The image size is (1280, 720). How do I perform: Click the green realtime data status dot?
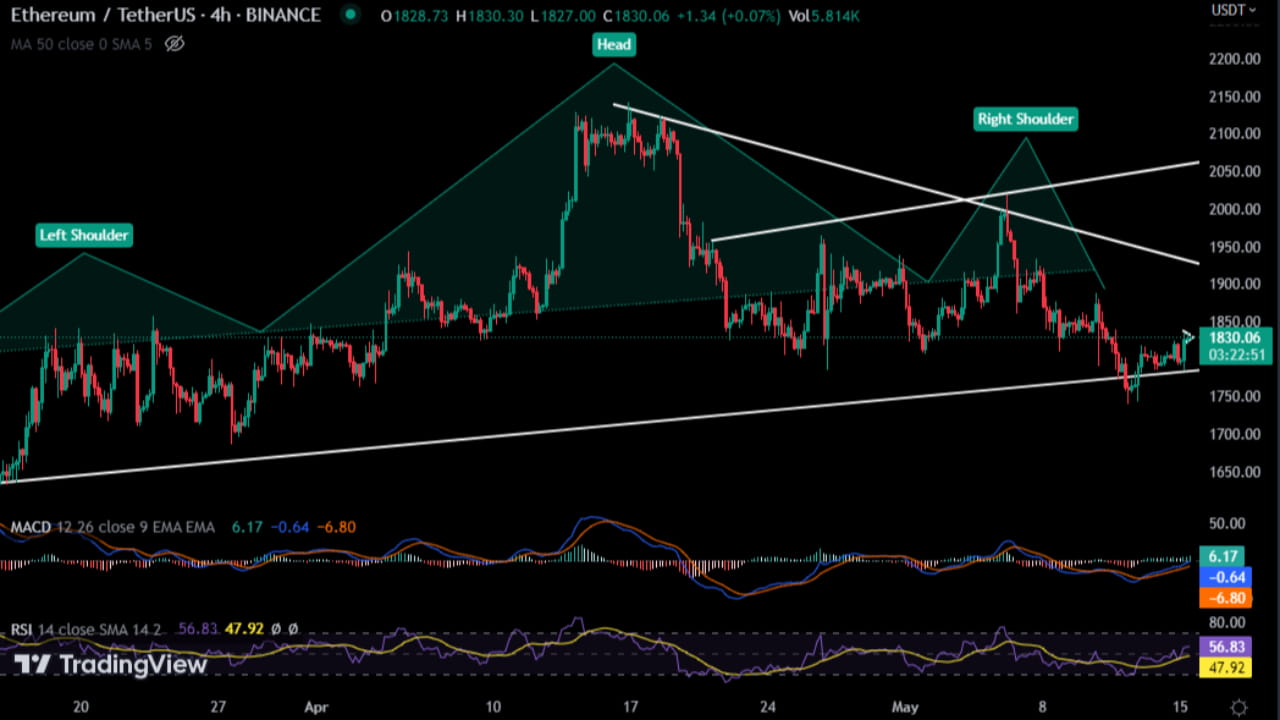(349, 16)
